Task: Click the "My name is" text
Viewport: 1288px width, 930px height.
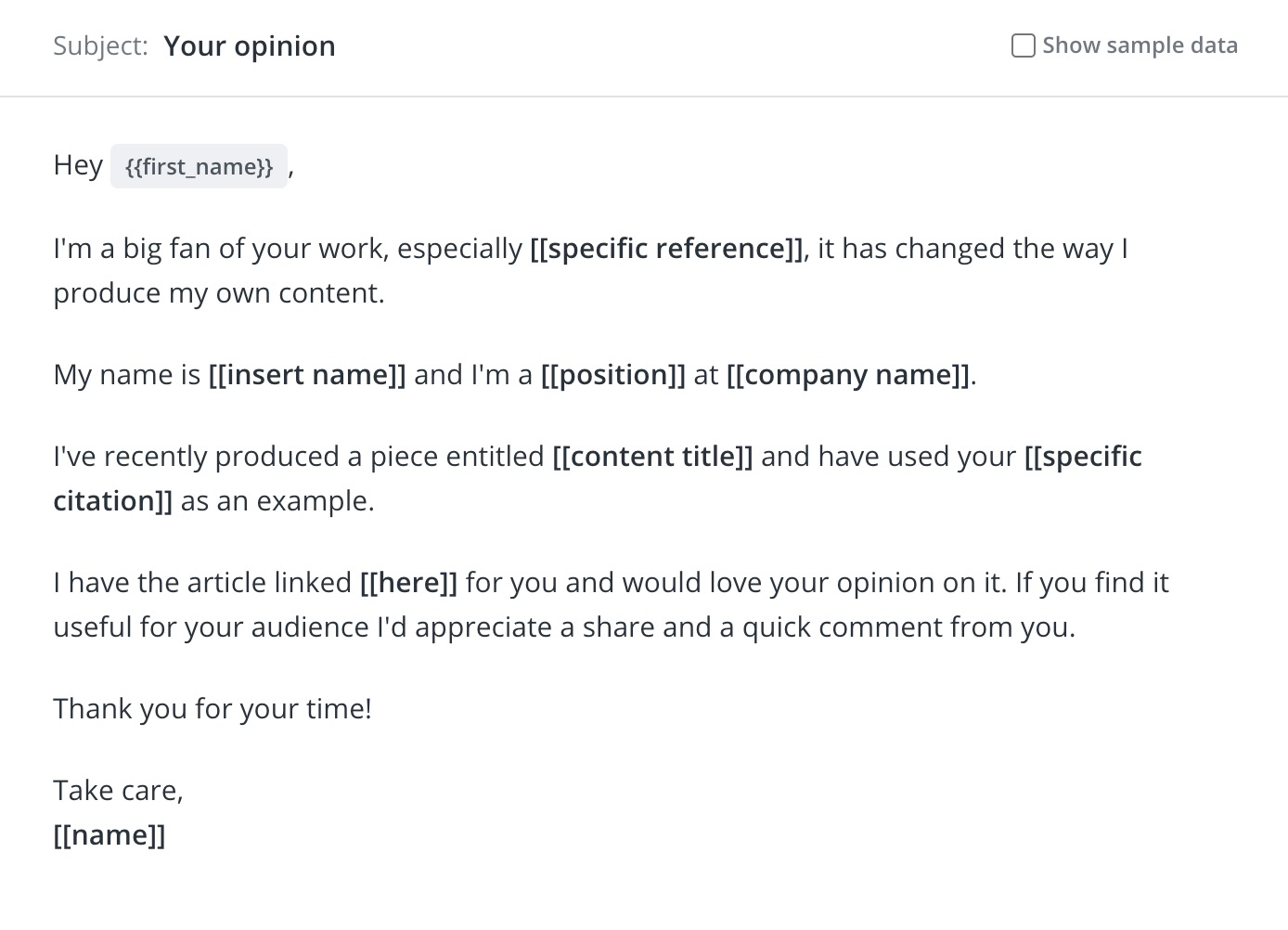Action: point(127,375)
